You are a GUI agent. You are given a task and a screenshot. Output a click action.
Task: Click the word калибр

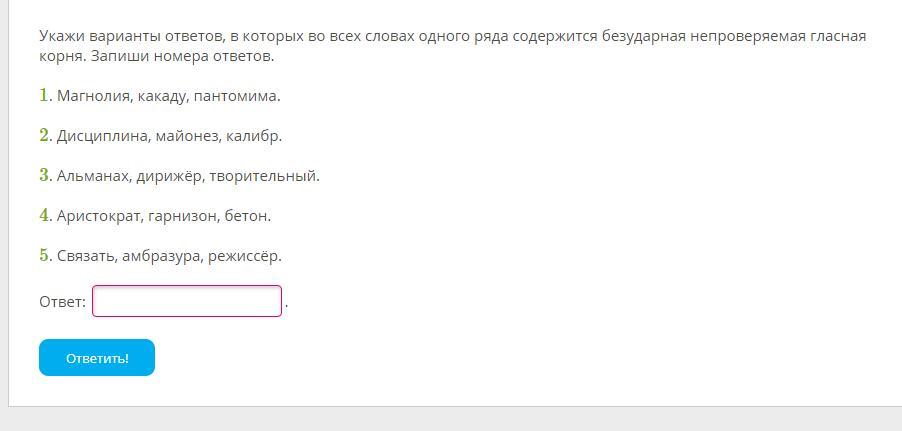[252, 136]
